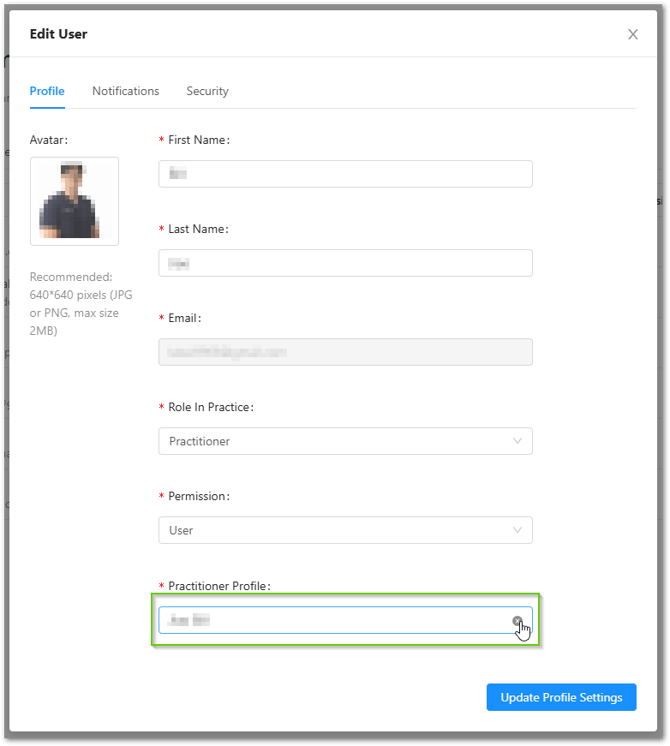
Task: Click the Role In Practice chevron arrow
Action: (517, 441)
